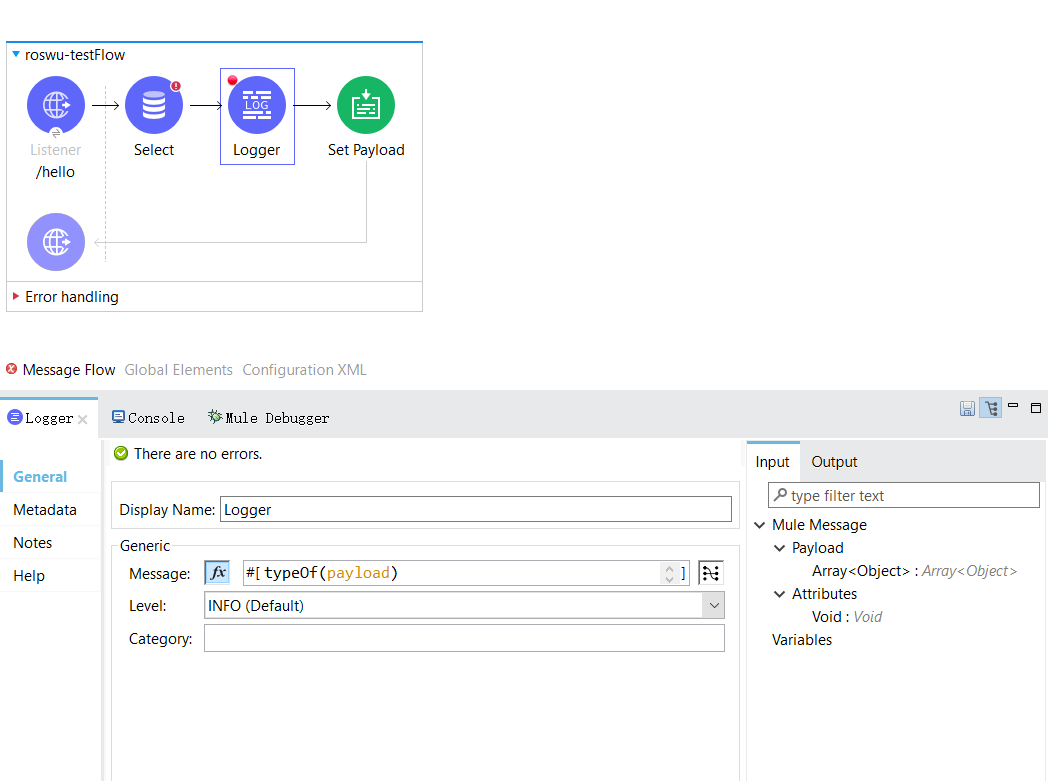Click the roswu-testFlow title text
1048x781 pixels.
[x=75, y=55]
